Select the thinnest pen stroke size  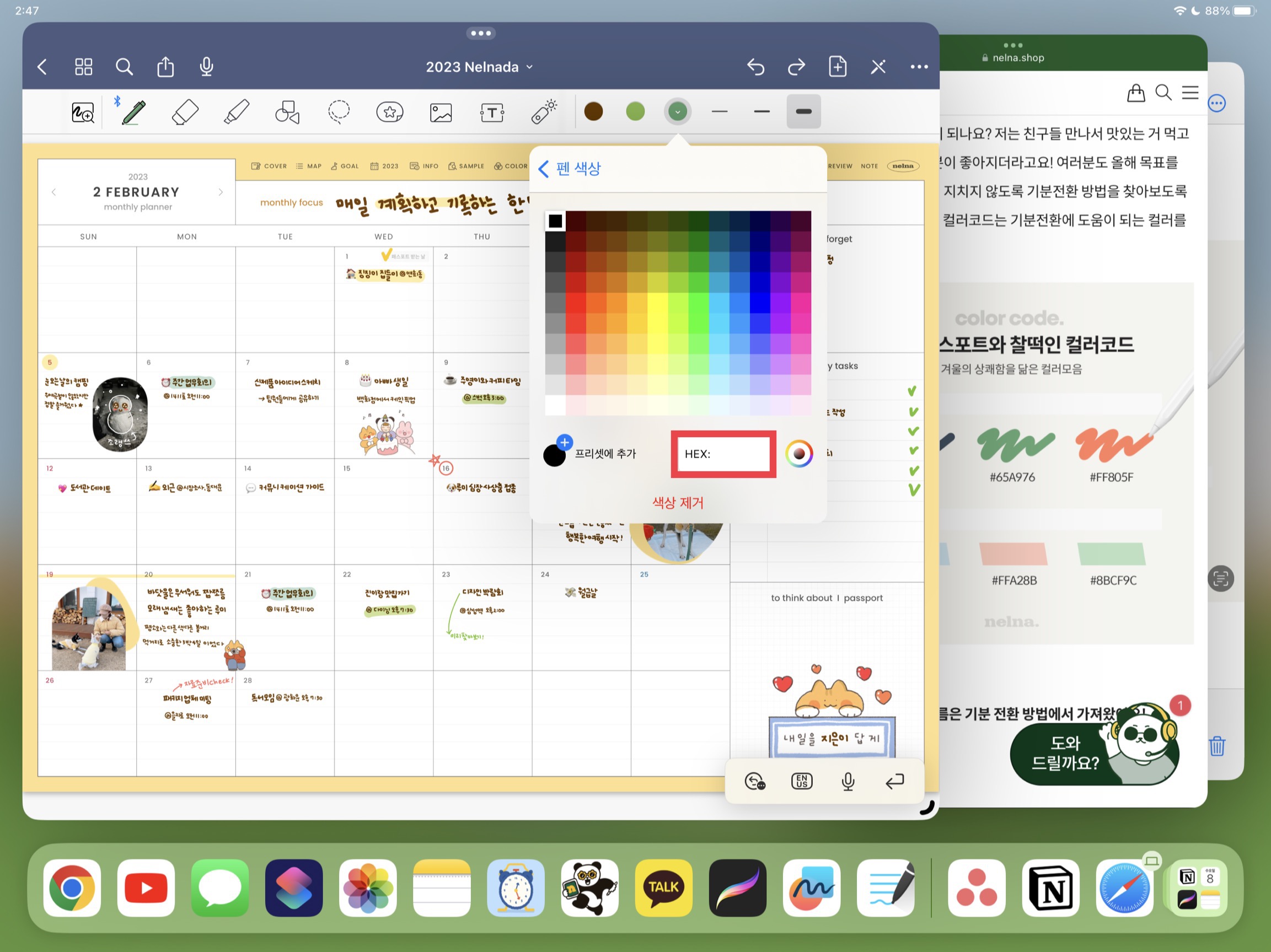pos(720,111)
